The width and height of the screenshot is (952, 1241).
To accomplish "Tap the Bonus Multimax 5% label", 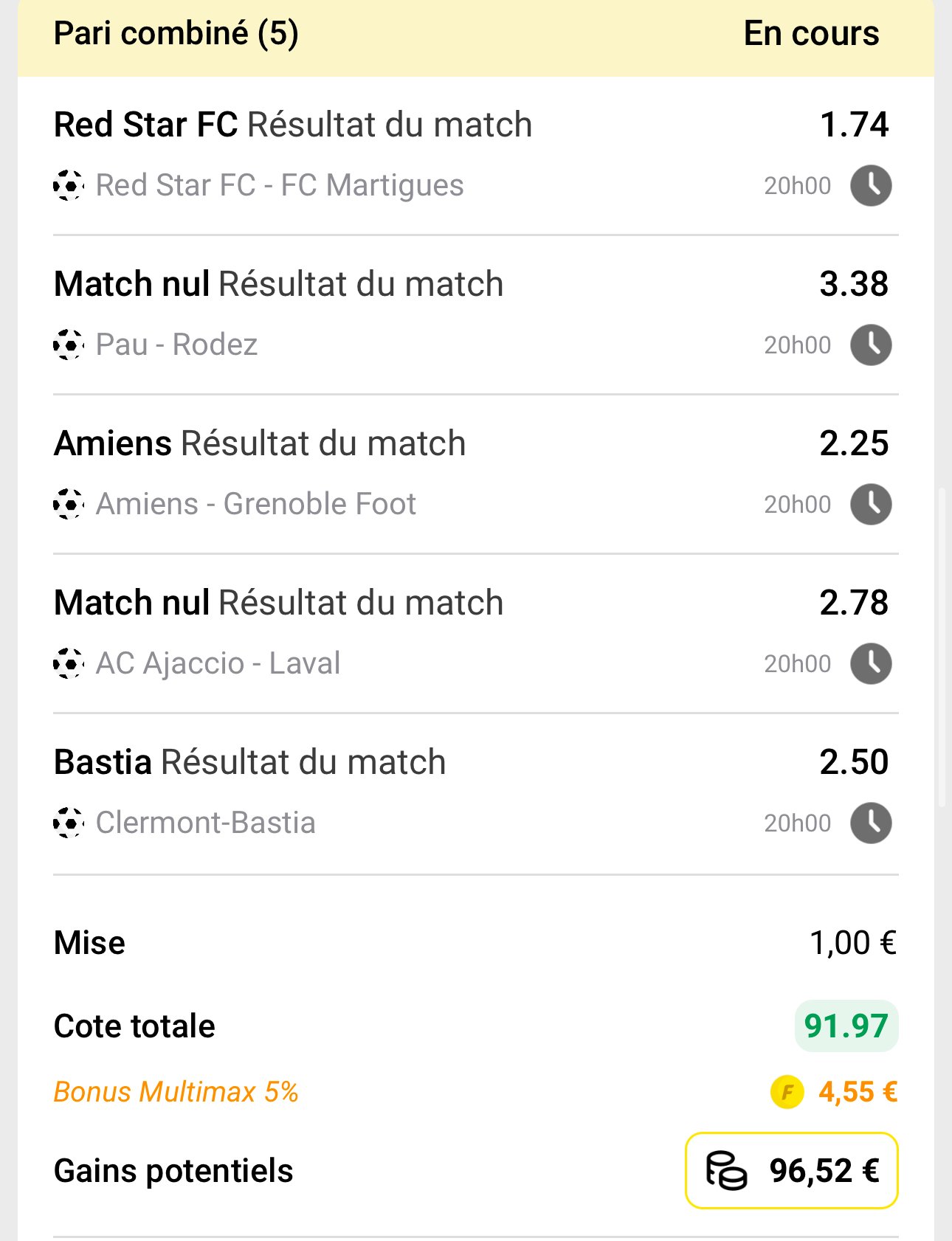I will [176, 1092].
